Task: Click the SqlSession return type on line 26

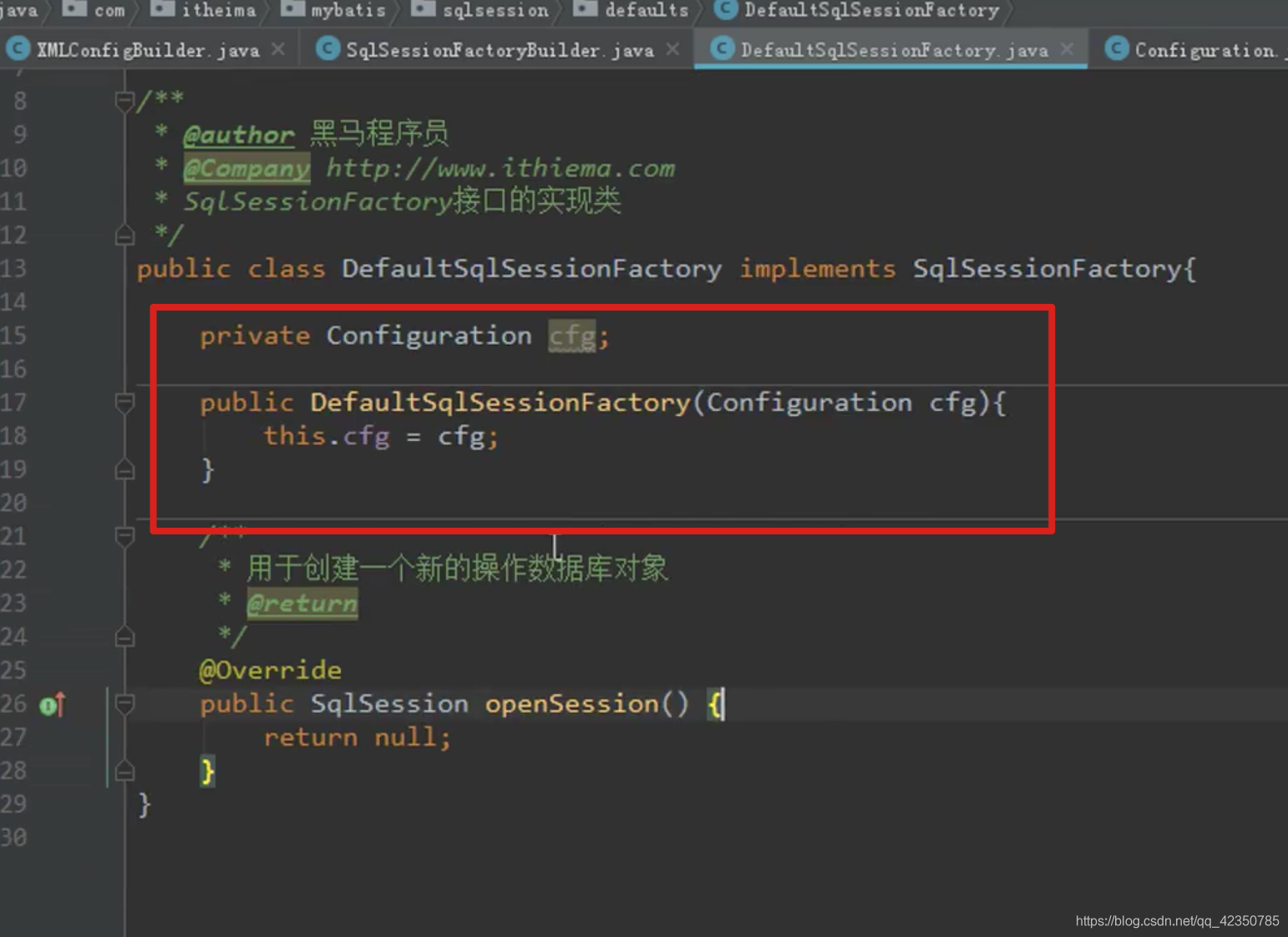Action: 389,704
